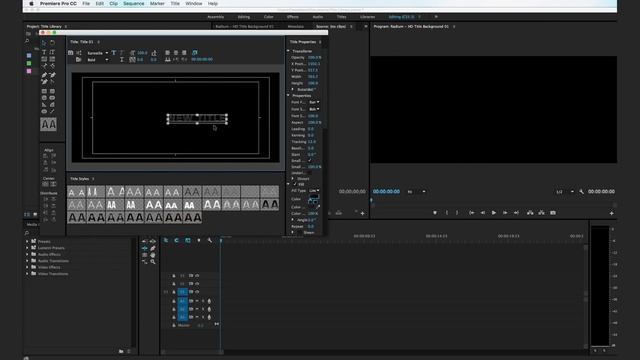Toggle Show Background Video icon
The width and height of the screenshot is (640, 360).
[x=195, y=53]
